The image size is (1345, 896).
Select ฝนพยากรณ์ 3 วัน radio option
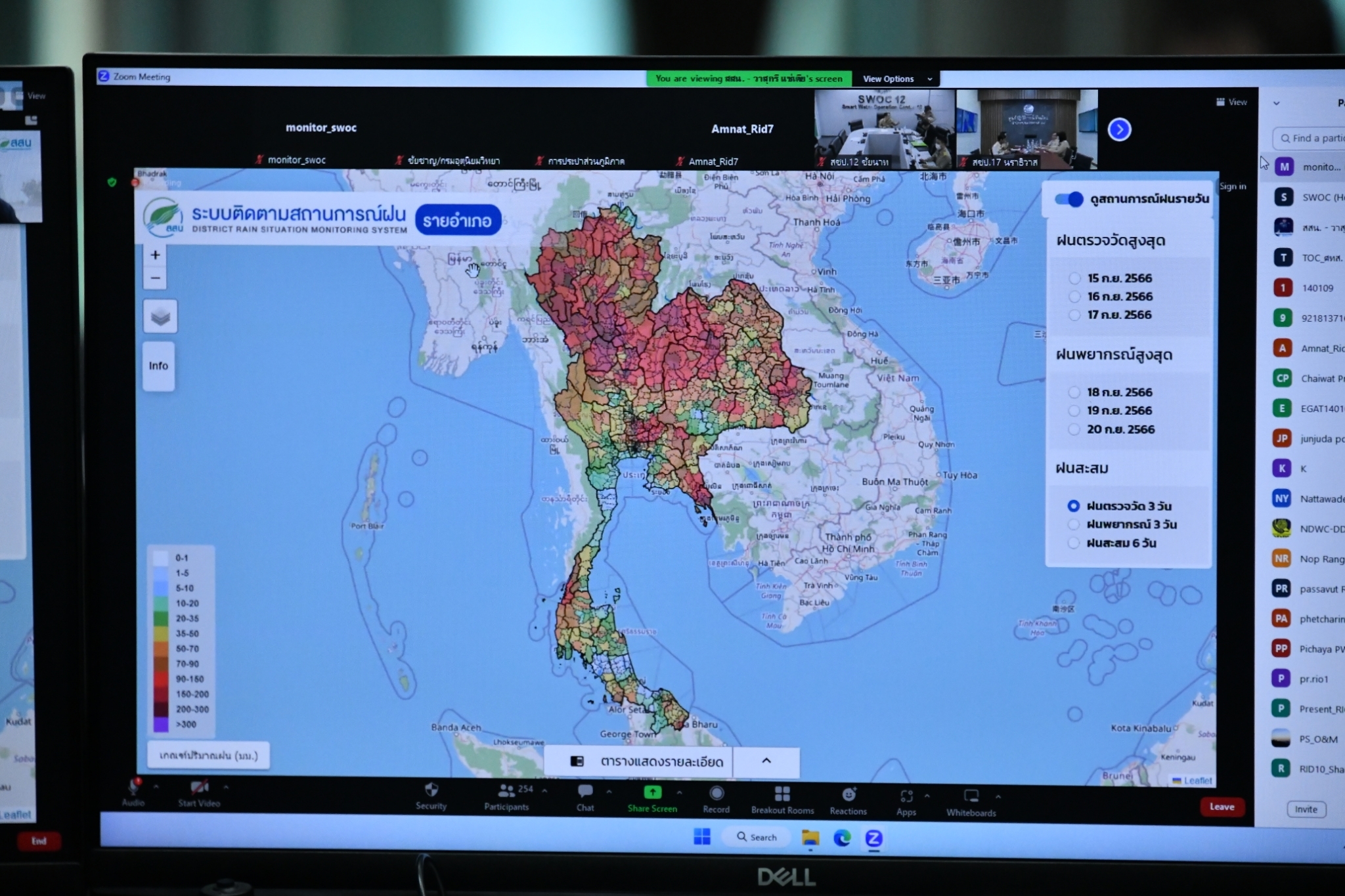pyautogui.click(x=1073, y=524)
